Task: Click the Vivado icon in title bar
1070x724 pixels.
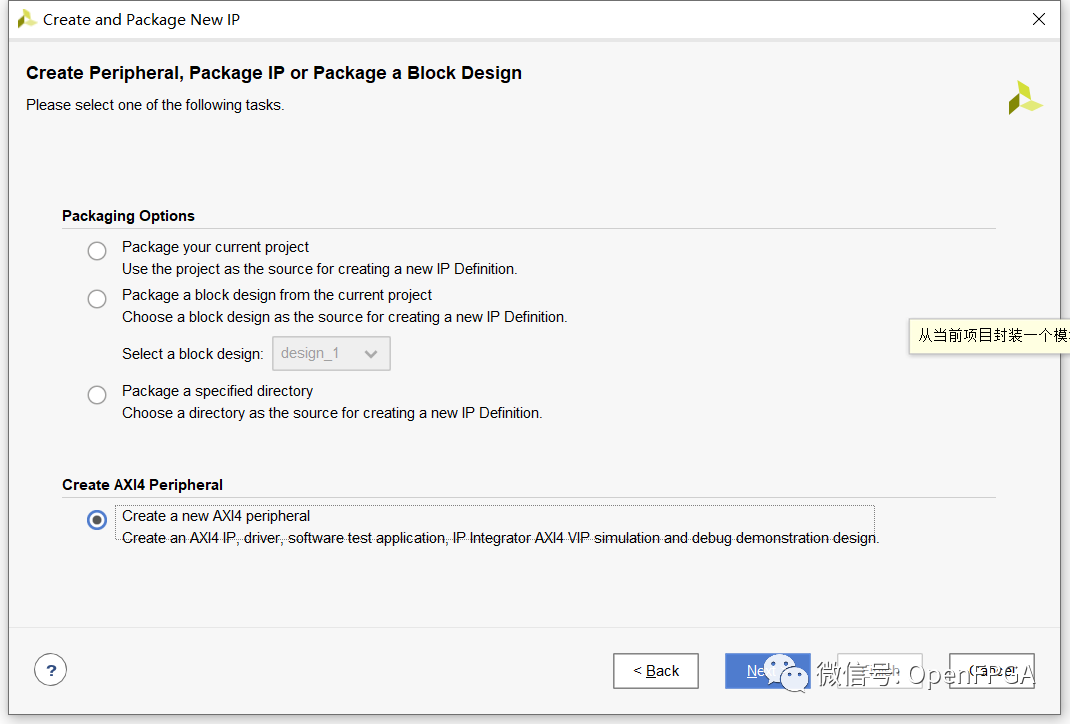Action: 27,18
